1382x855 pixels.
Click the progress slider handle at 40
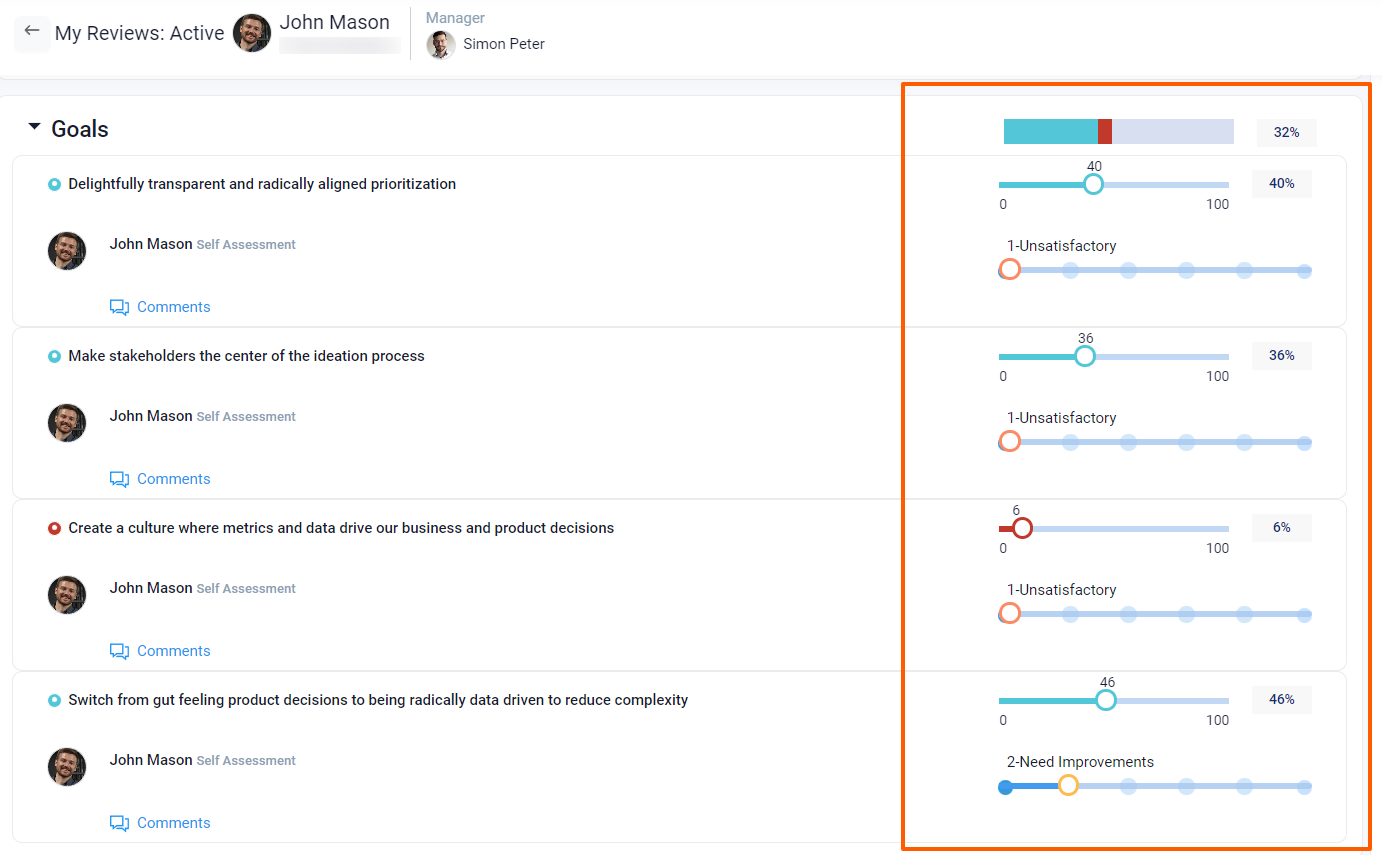pyautogui.click(x=1093, y=185)
